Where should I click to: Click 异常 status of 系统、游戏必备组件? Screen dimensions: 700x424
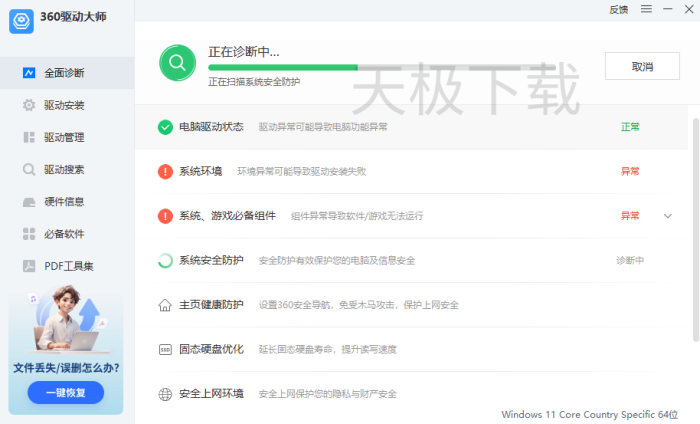pos(630,216)
